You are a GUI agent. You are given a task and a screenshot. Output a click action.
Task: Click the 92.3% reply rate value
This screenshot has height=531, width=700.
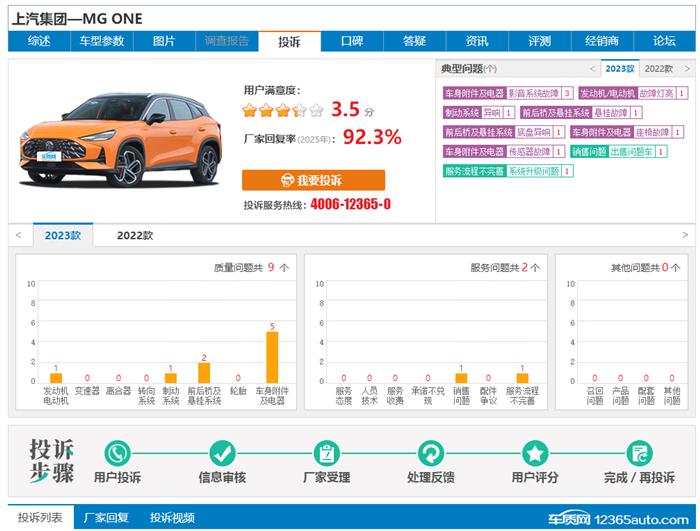pyautogui.click(x=372, y=137)
